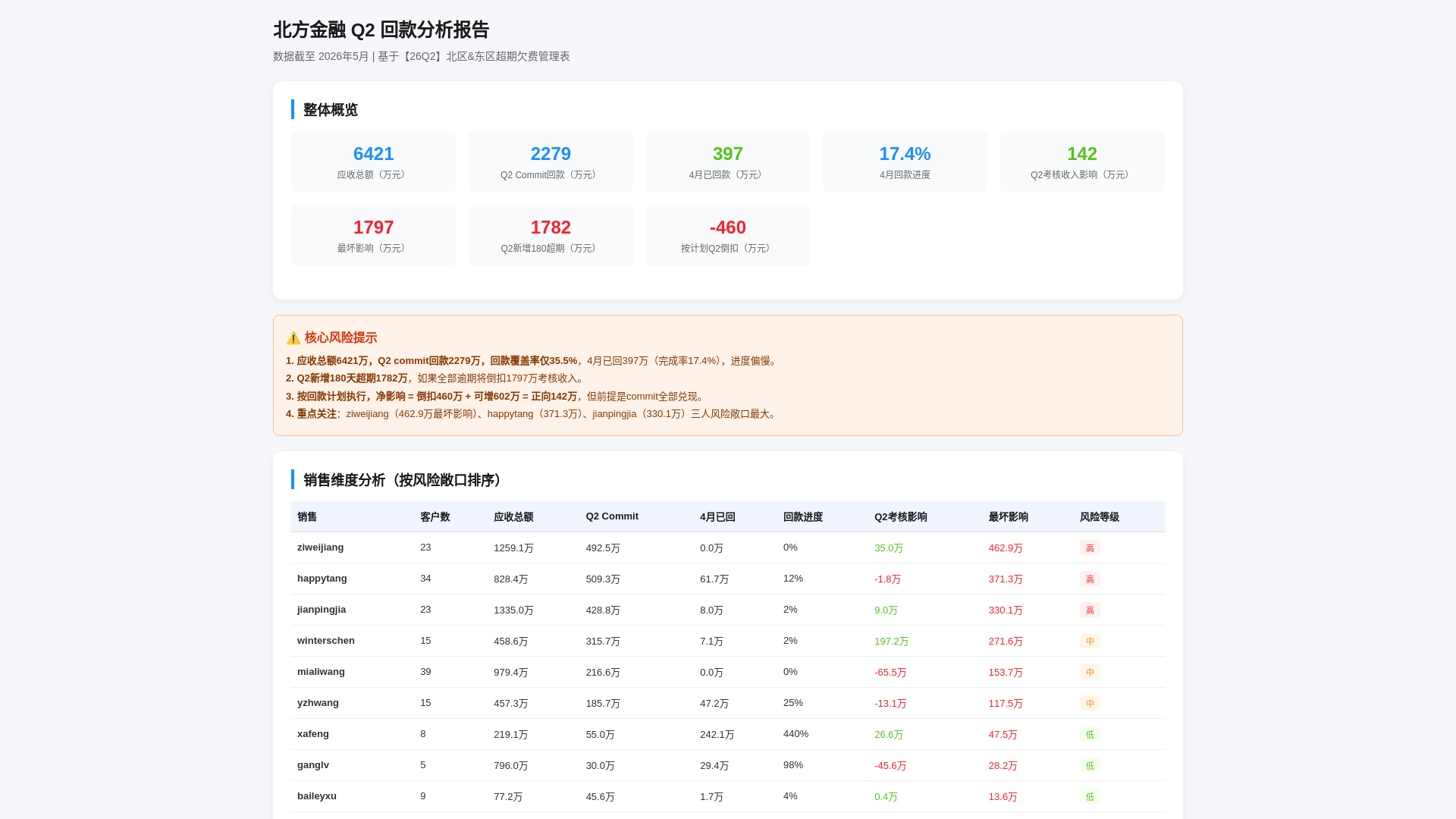The height and width of the screenshot is (819, 1456).
Task: Click risk note line 2 about 1782万
Action: 437,378
